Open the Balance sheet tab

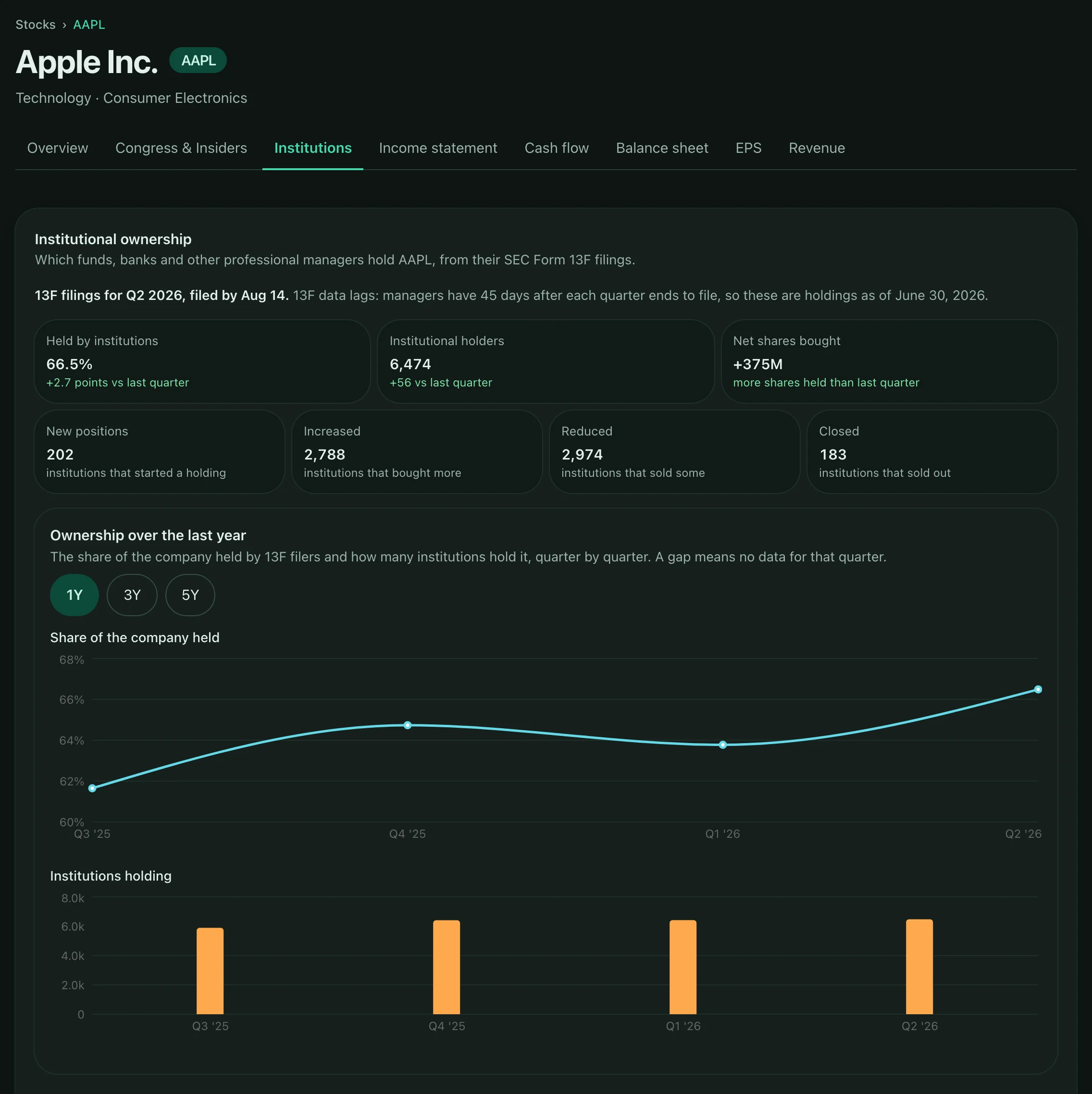[662, 148]
